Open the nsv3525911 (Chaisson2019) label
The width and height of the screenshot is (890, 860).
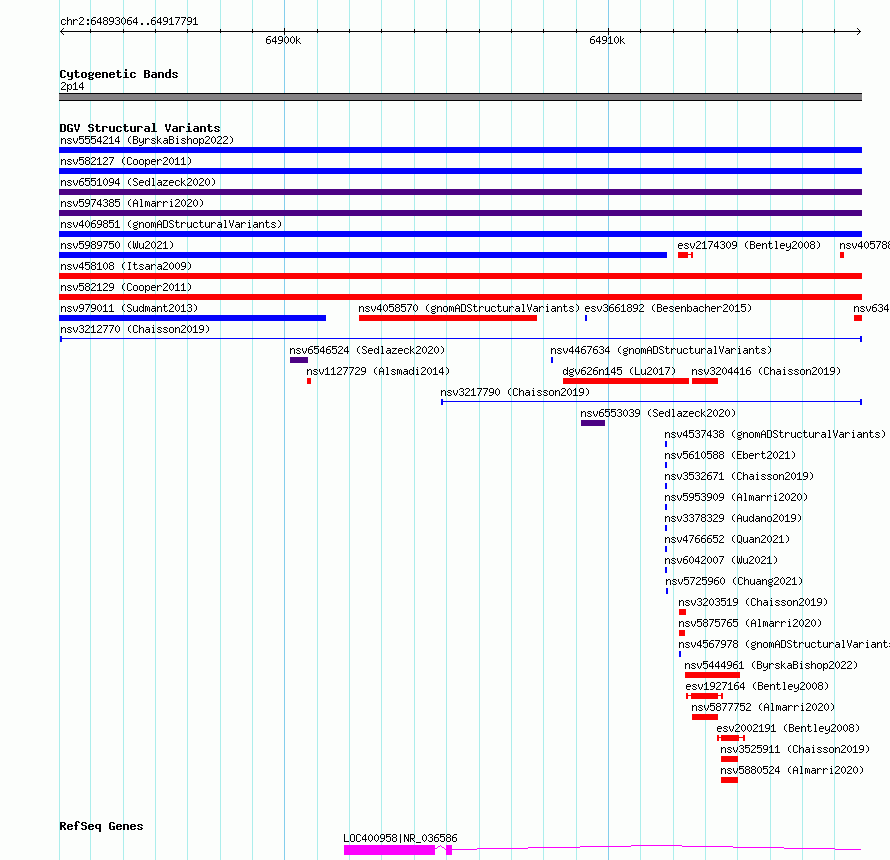pyautogui.click(x=795, y=749)
